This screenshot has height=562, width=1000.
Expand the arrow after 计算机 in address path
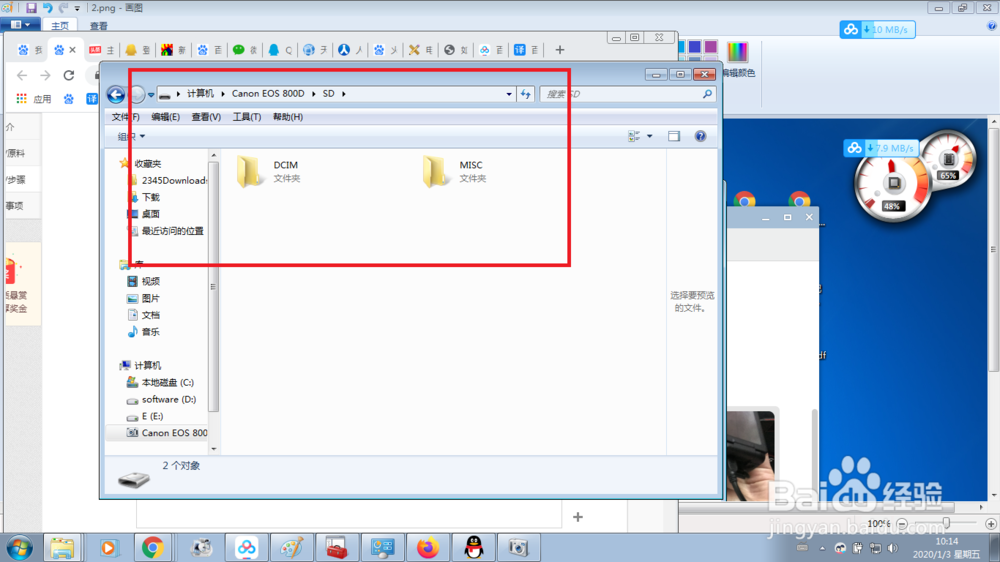pos(223,94)
